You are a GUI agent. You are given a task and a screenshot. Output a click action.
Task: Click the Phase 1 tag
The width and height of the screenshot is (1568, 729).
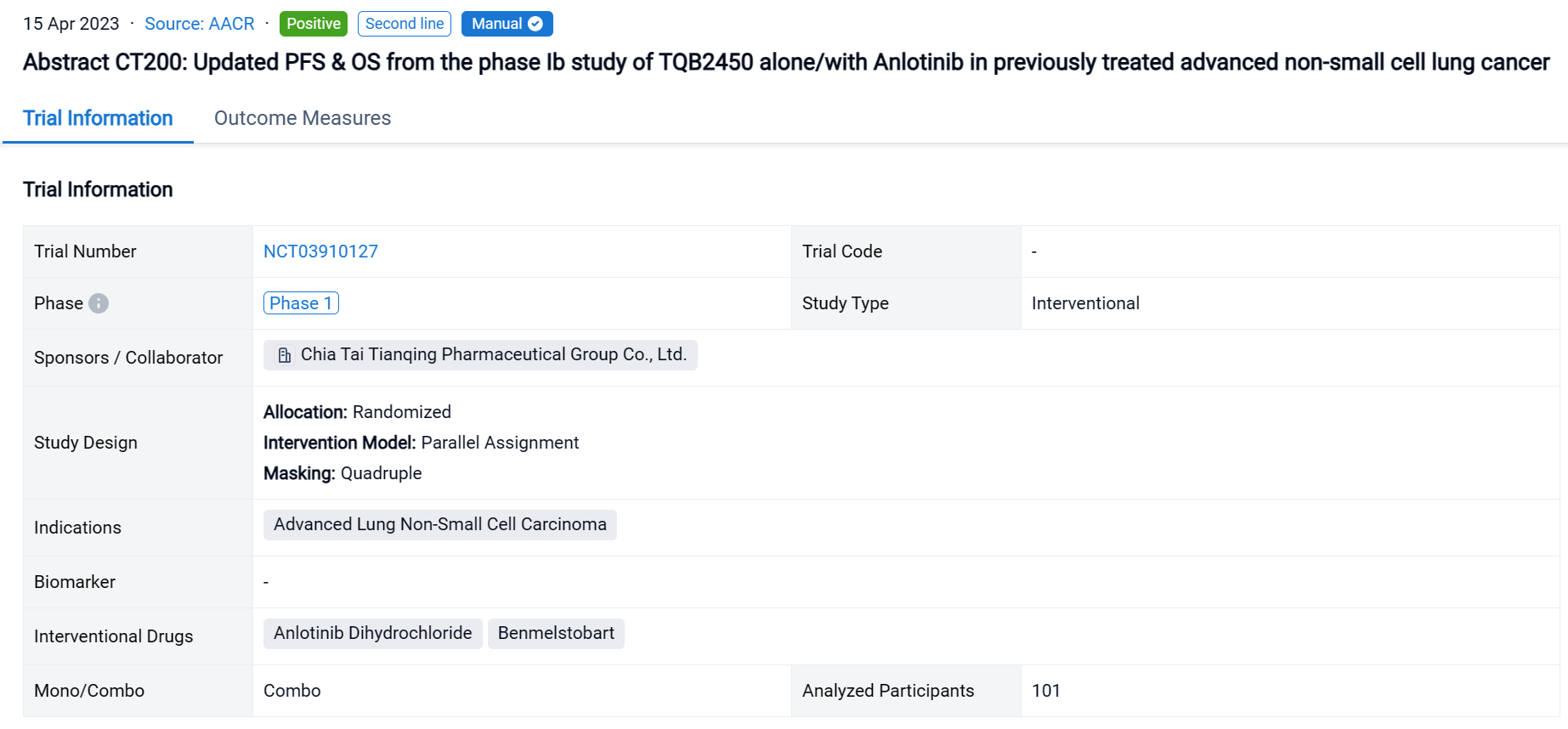[x=301, y=303]
